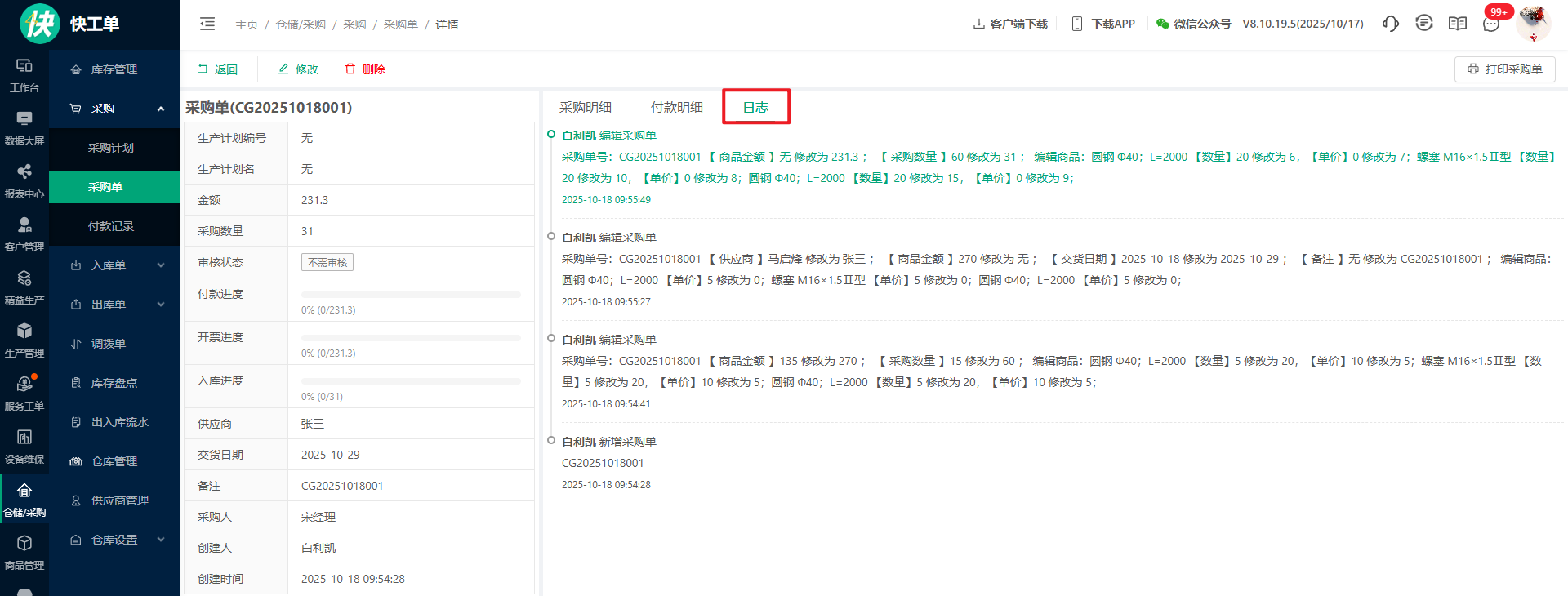1568x596 pixels.
Task: Open the 工作台 workbench icon
Action: point(24,75)
